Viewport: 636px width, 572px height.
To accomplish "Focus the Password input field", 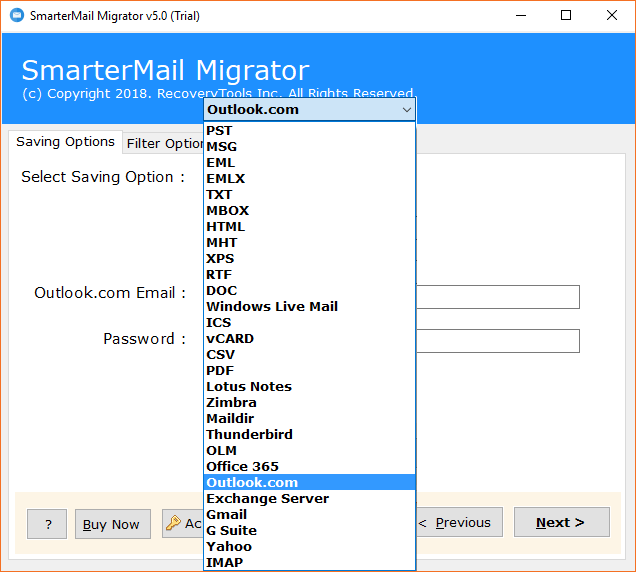I will pyautogui.click(x=498, y=341).
